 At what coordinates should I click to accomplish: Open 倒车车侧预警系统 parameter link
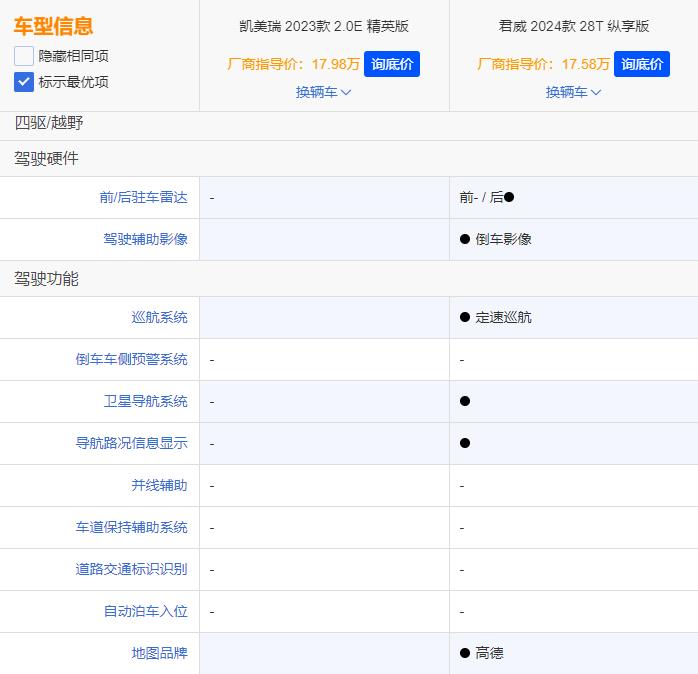[131, 359]
